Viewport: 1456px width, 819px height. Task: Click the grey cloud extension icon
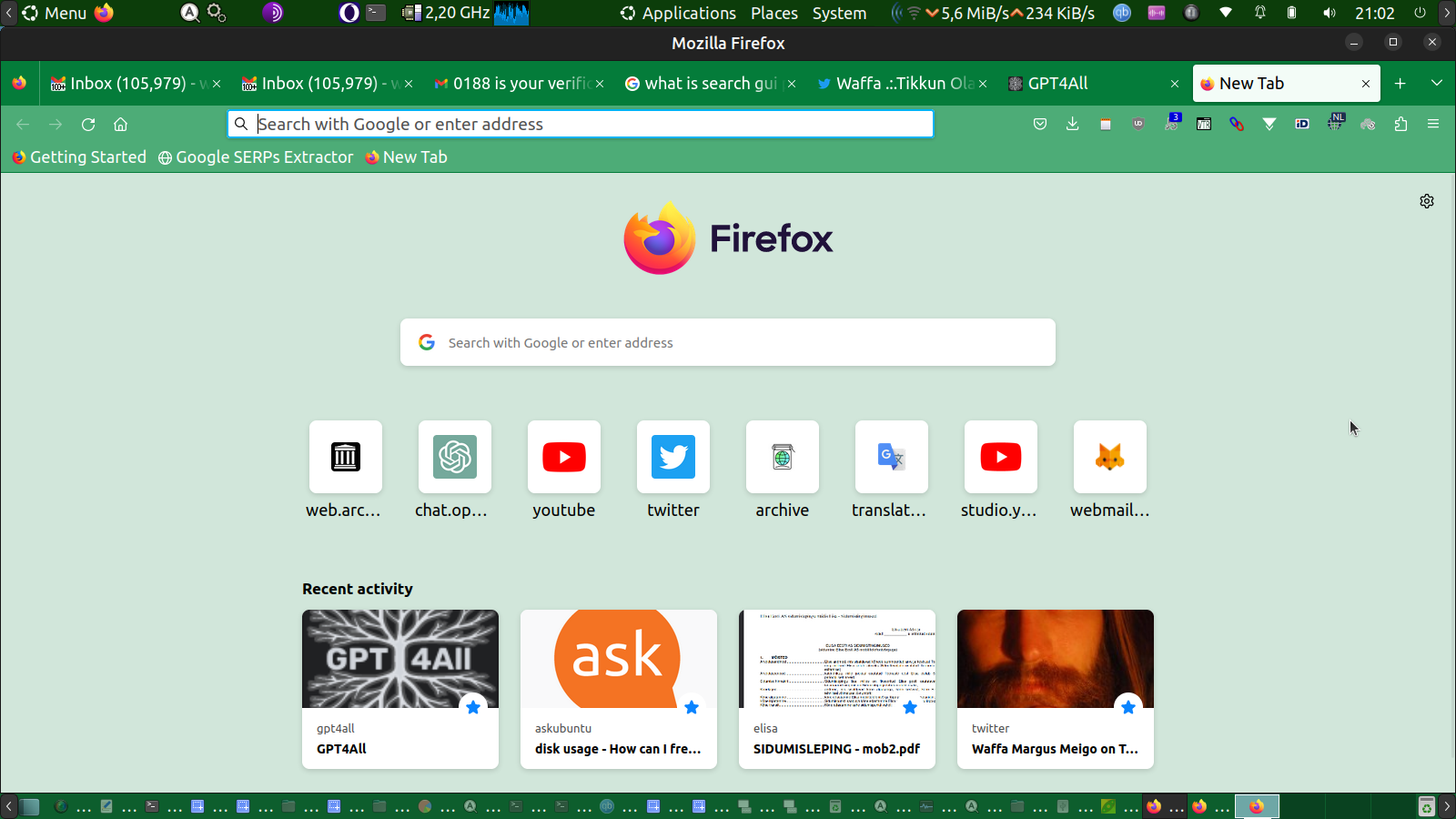click(1368, 124)
